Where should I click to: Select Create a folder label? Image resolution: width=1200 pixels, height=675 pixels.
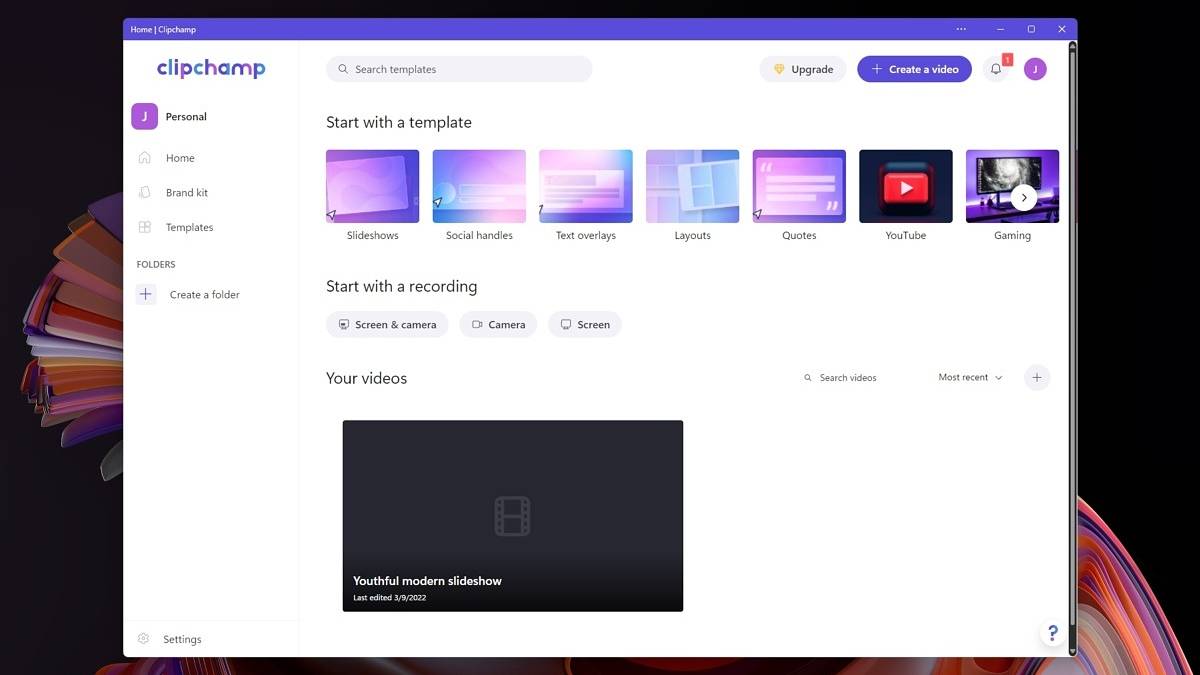pos(205,295)
